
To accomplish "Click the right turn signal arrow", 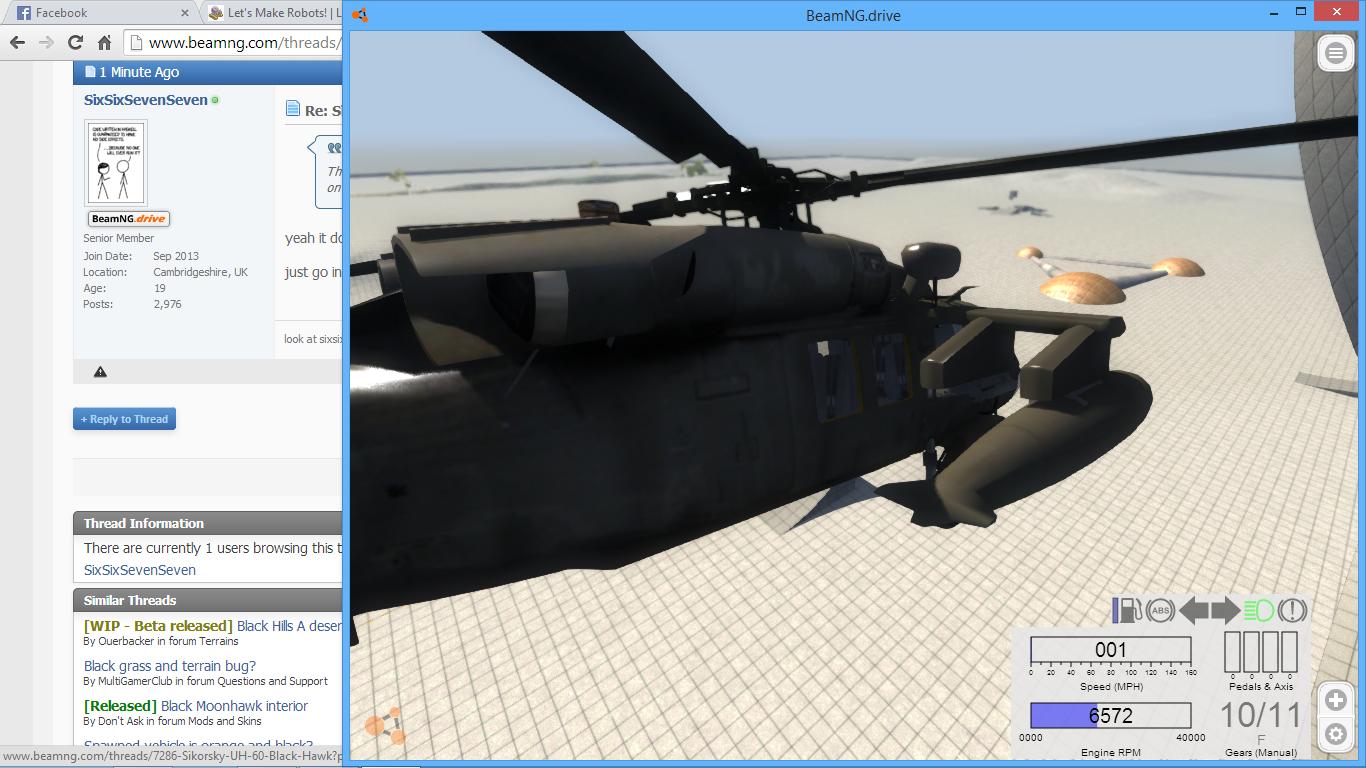I will (1225, 610).
